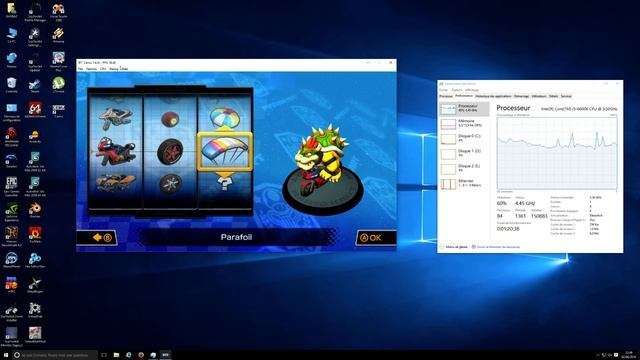The height and width of the screenshot is (360, 640).
Task: Open the Windows Start menu
Action: coord(5,355)
